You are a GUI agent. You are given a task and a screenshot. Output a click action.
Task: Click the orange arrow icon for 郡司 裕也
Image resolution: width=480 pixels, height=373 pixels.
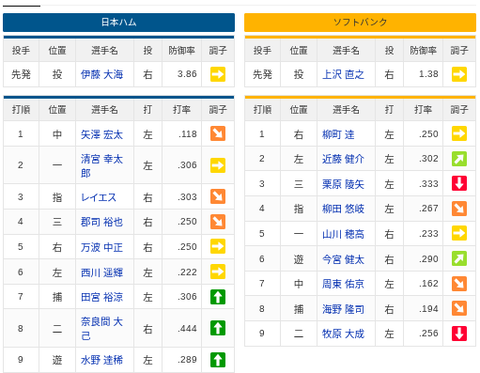(218, 222)
